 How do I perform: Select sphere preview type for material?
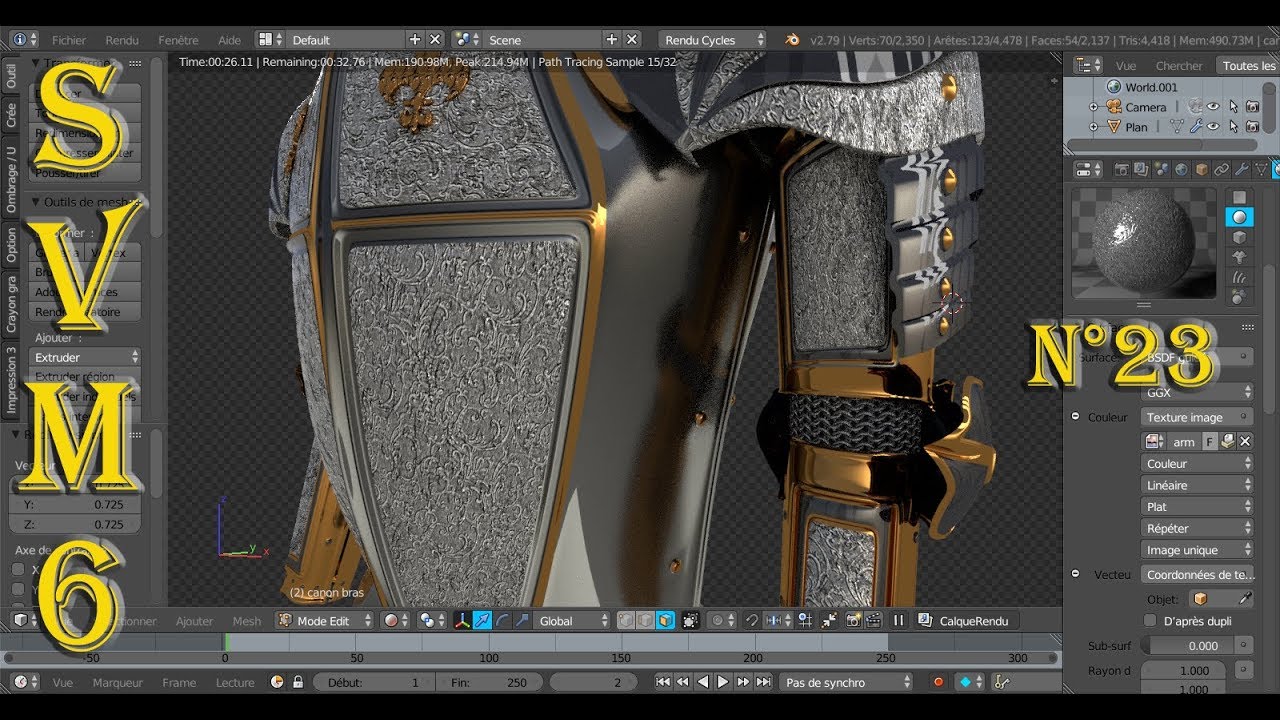click(x=1239, y=217)
